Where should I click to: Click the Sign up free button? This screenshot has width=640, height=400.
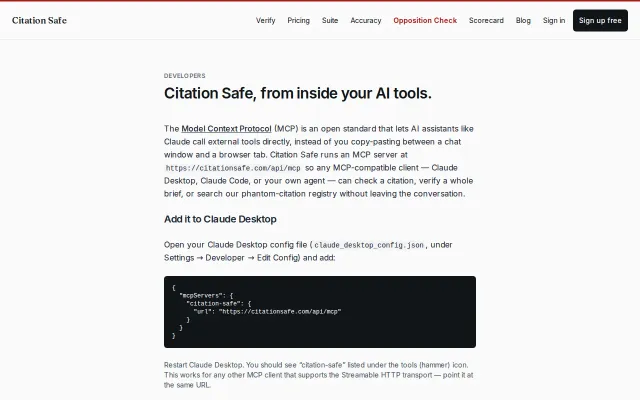tap(600, 20)
